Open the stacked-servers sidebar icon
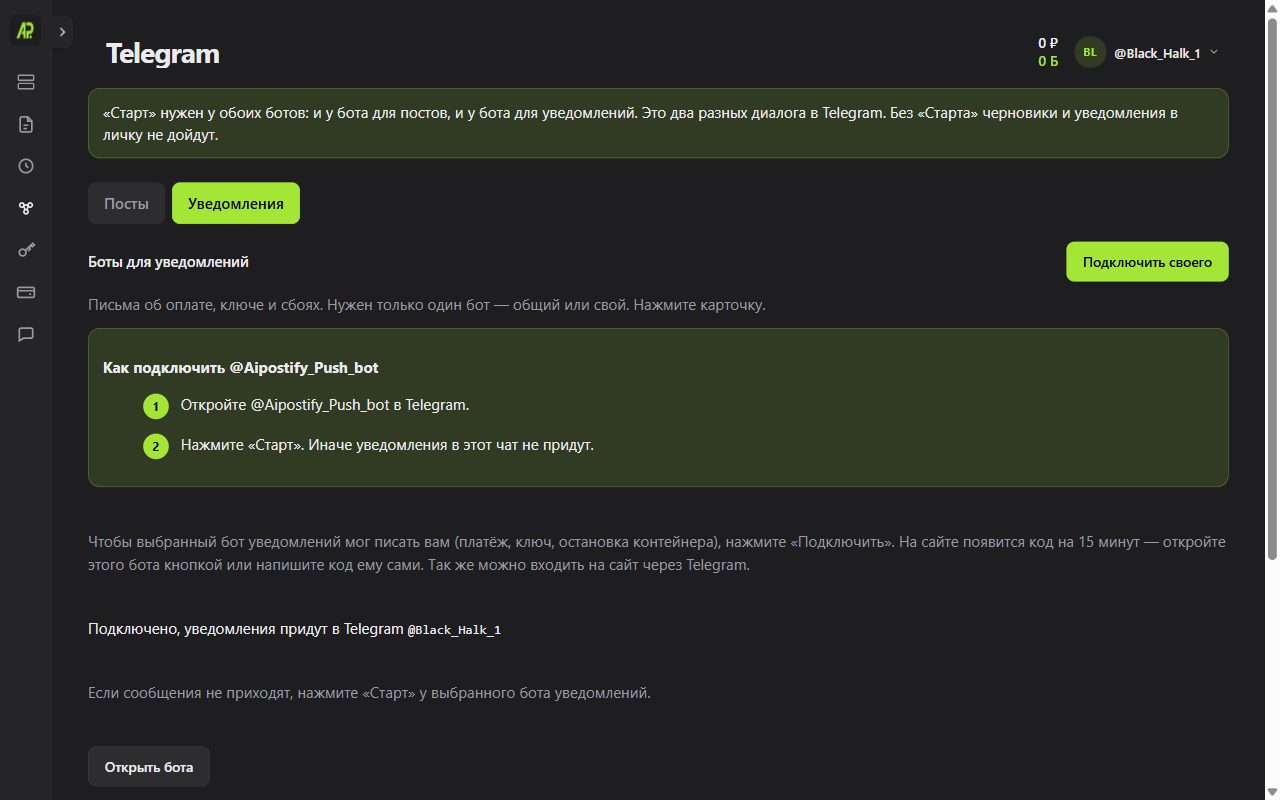Viewport: 1280px width, 800px height. [x=26, y=82]
